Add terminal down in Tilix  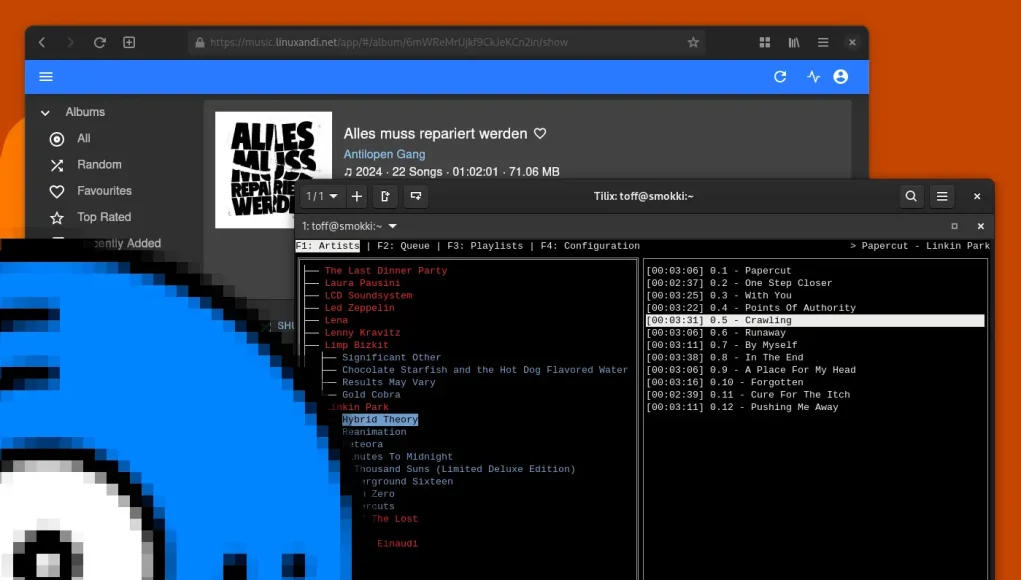click(x=415, y=197)
